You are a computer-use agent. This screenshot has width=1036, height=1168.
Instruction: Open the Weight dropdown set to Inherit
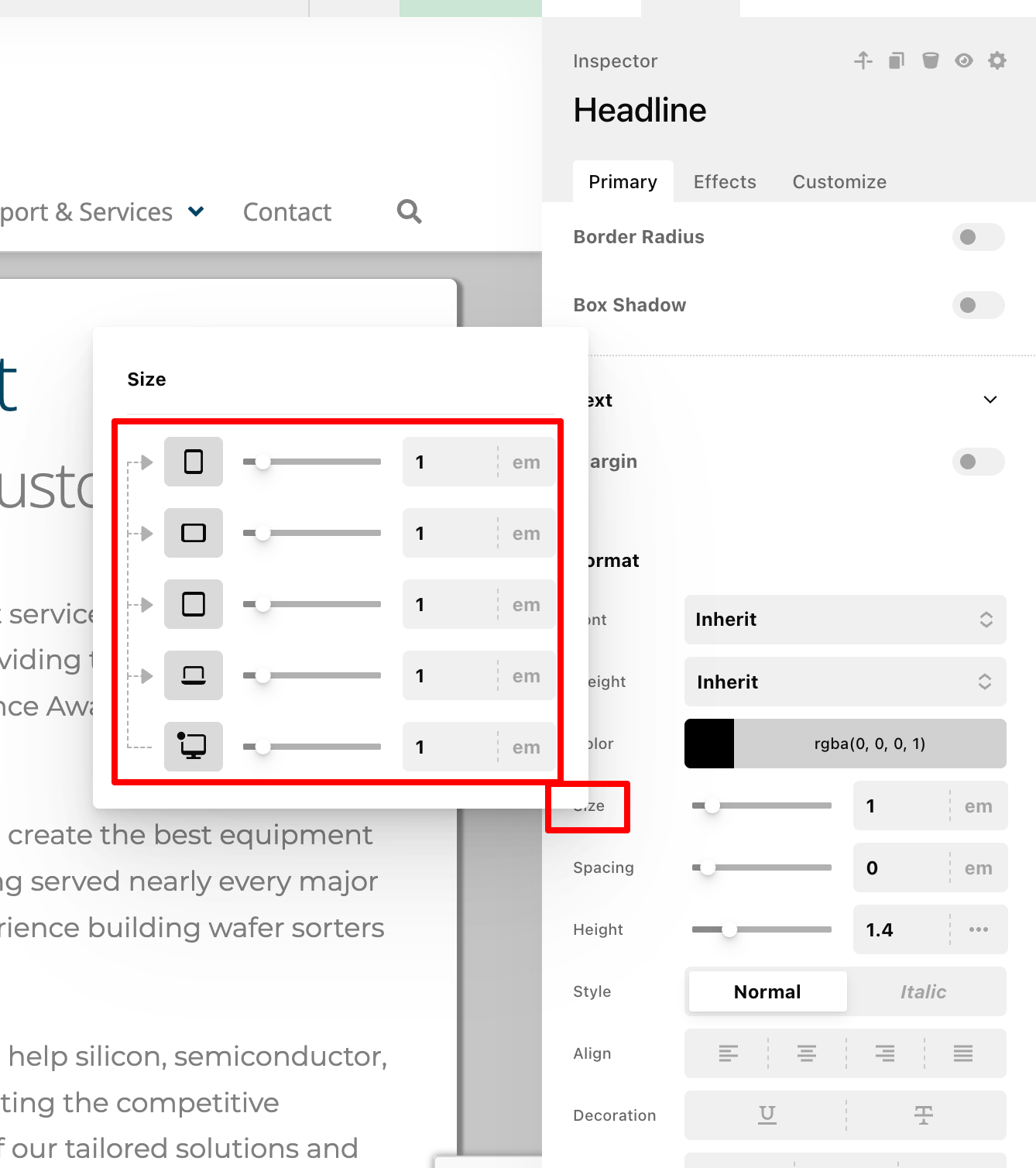click(x=845, y=682)
